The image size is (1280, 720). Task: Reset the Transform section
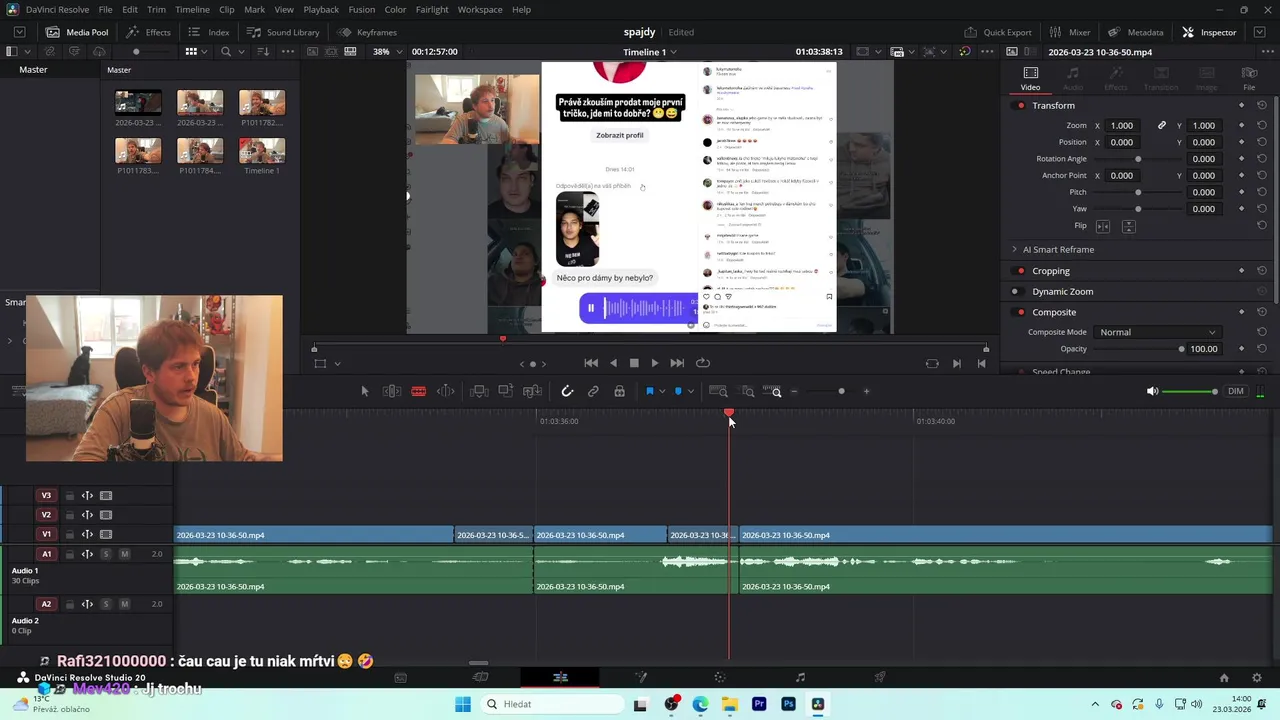[x=1262, y=105]
